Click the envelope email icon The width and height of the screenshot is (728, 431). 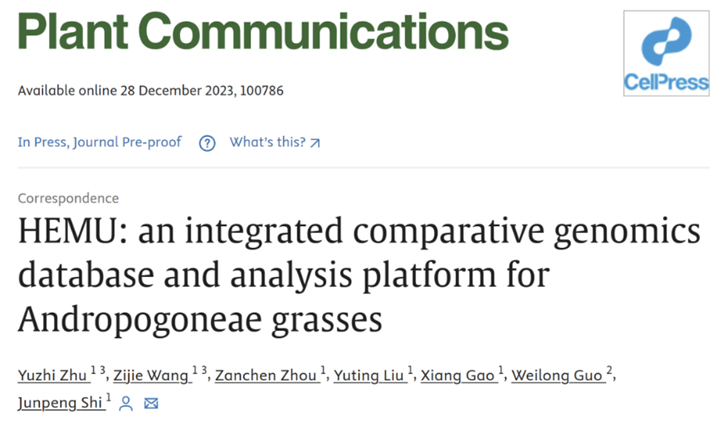pos(151,404)
